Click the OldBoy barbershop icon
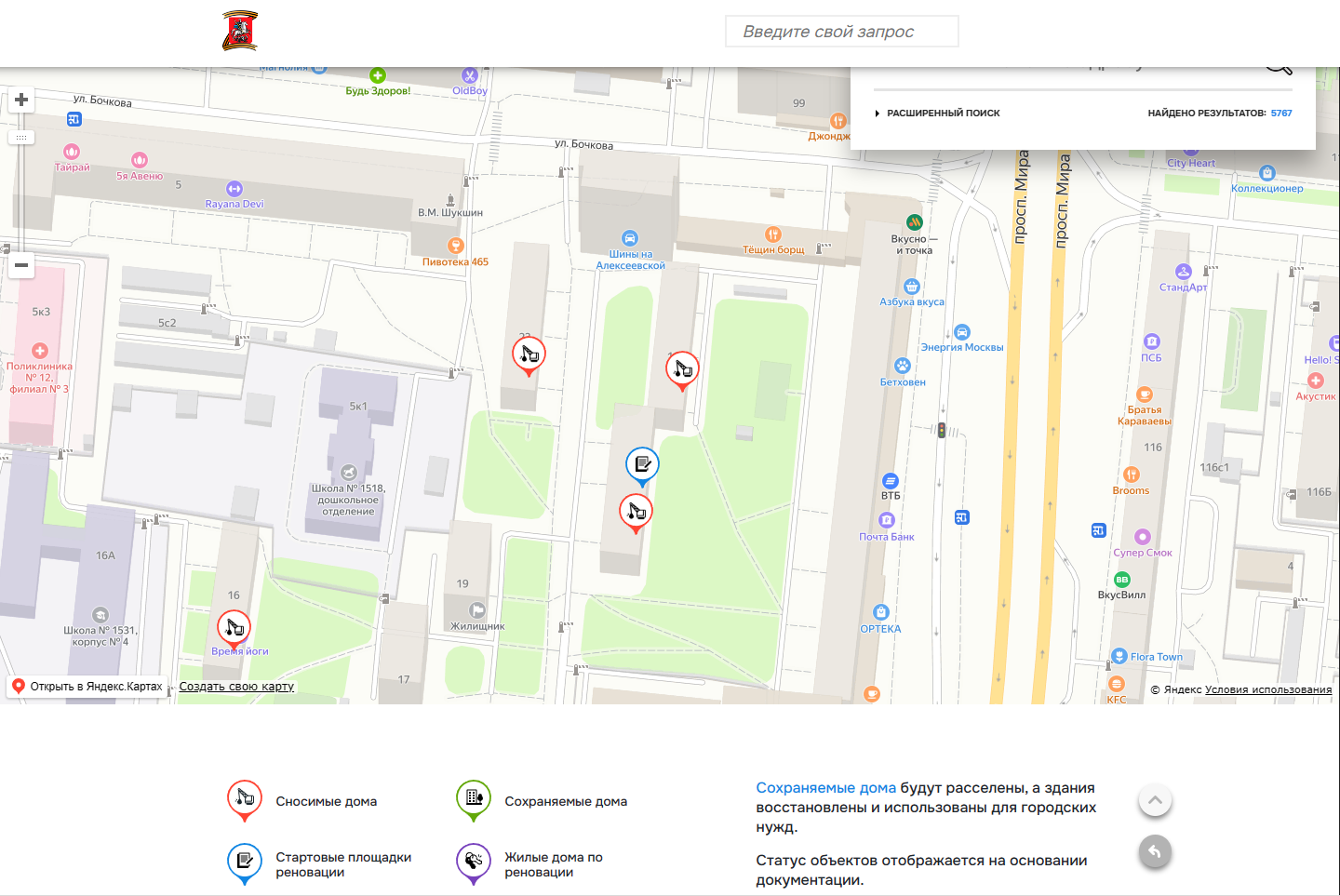The width and height of the screenshot is (1340, 896). point(470,75)
